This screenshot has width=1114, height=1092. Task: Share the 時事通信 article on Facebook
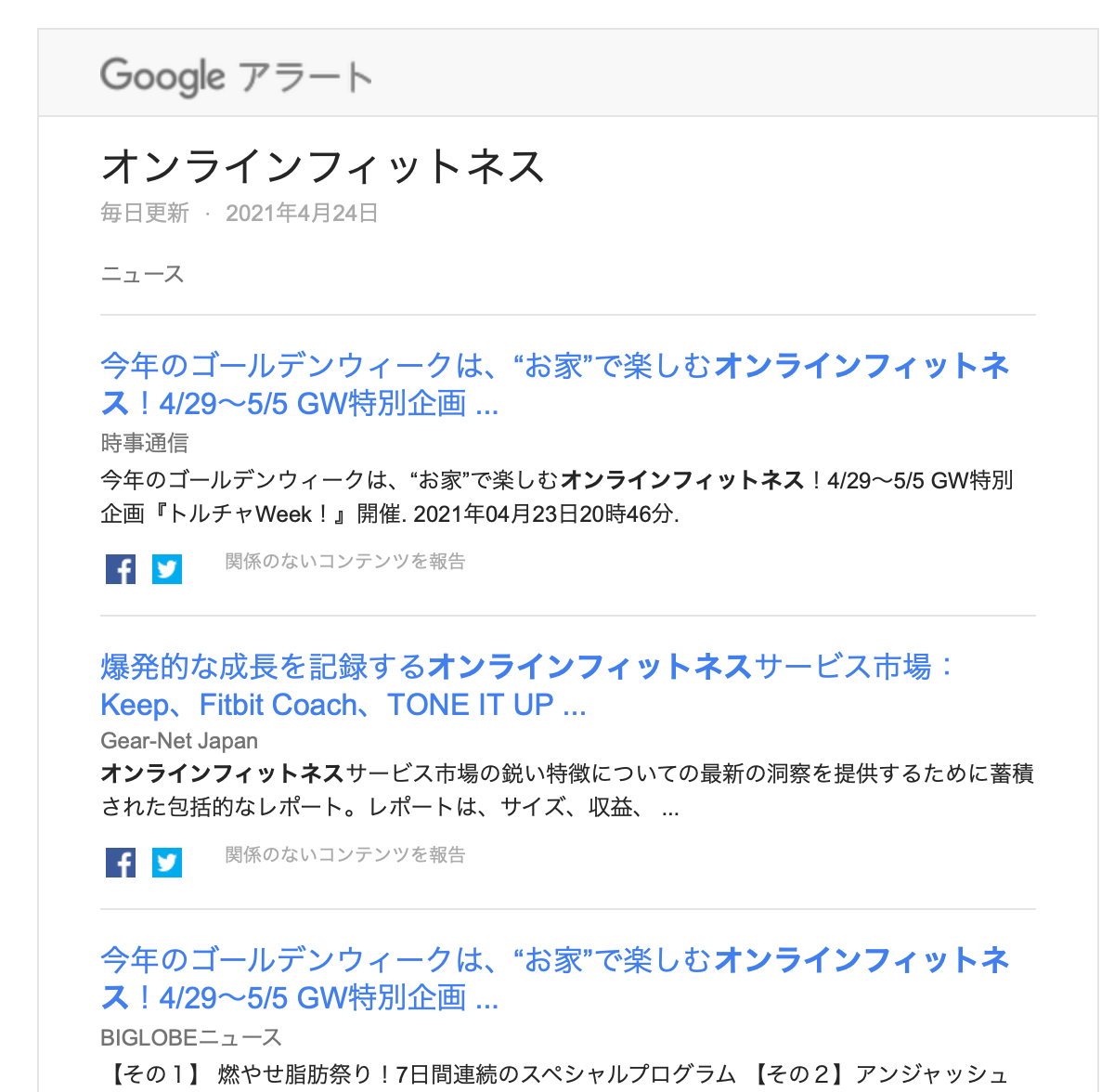[121, 568]
